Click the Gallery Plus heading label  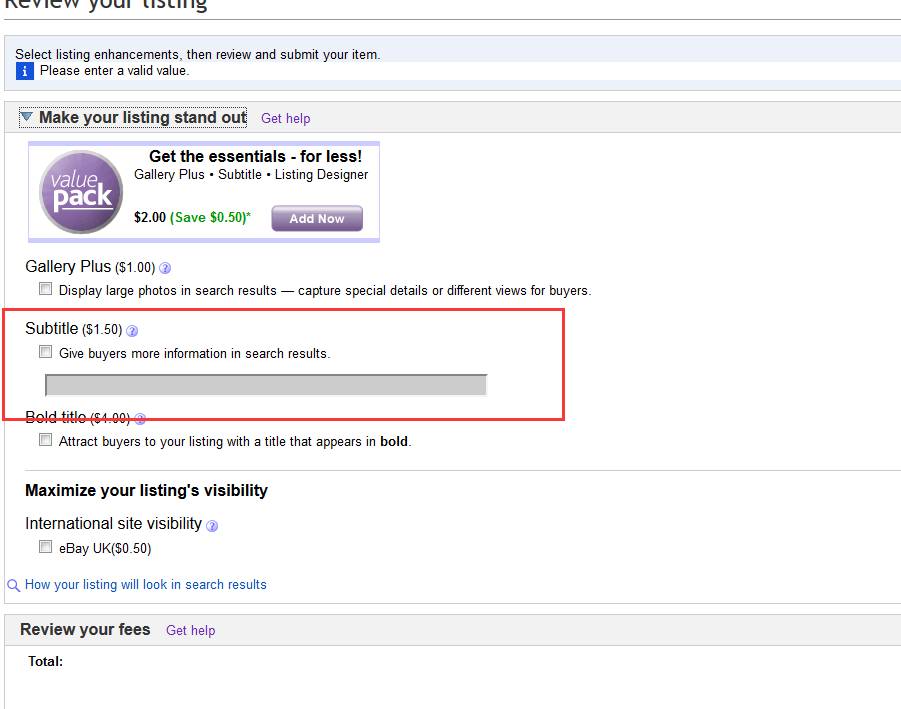[68, 267]
